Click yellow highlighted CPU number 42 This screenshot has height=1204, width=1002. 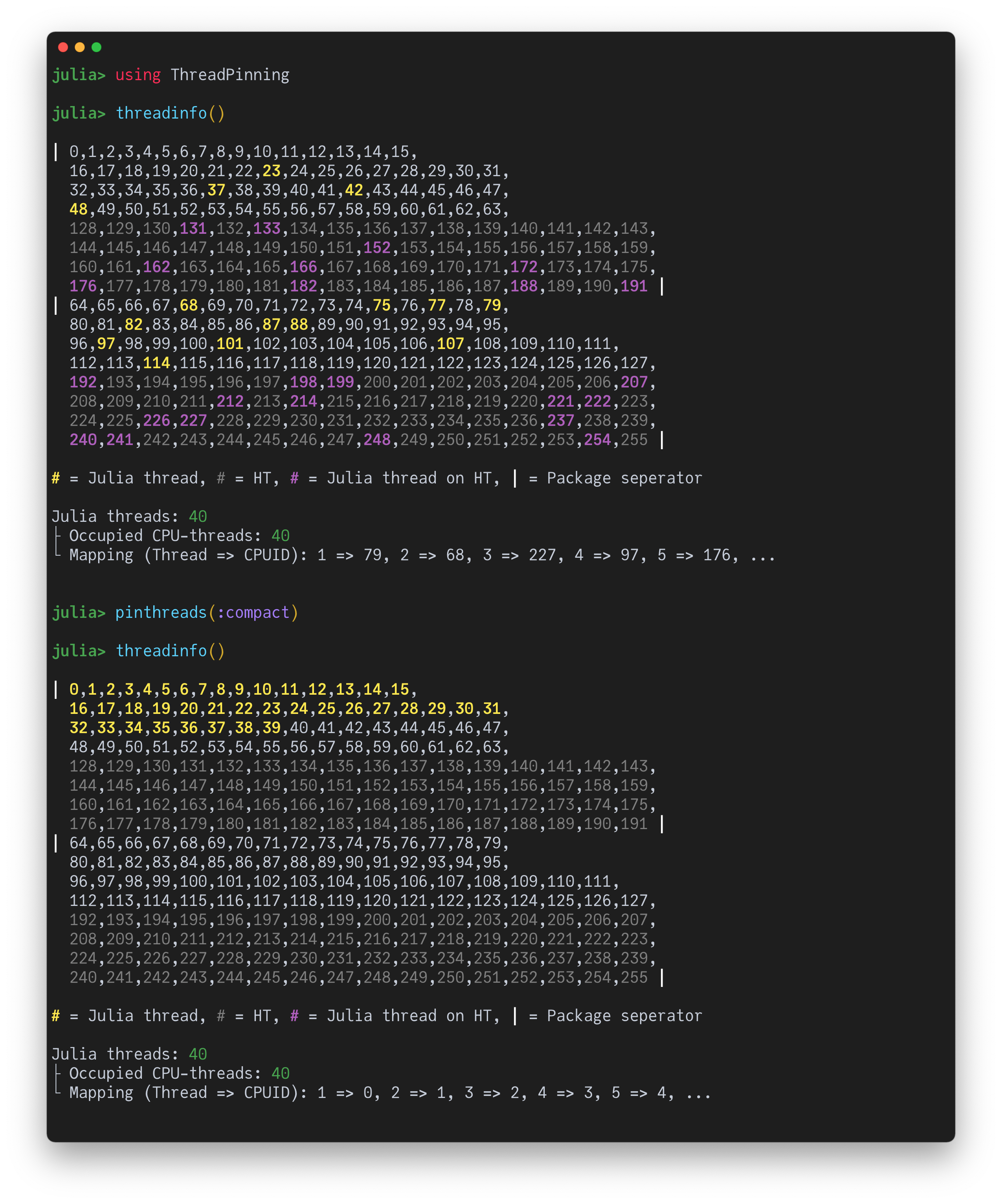coord(354,190)
